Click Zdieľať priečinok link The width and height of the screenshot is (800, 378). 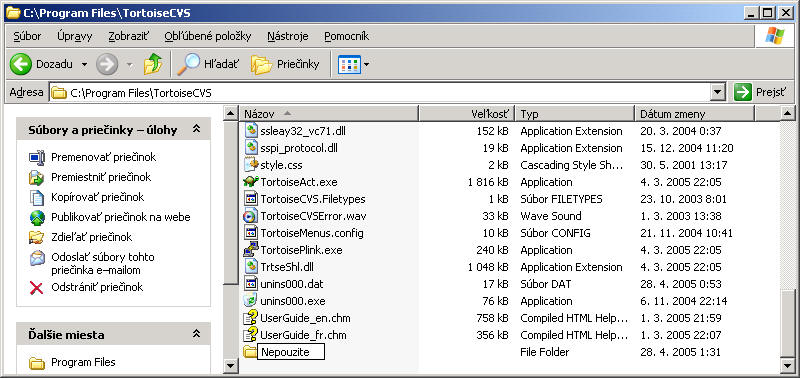click(91, 237)
